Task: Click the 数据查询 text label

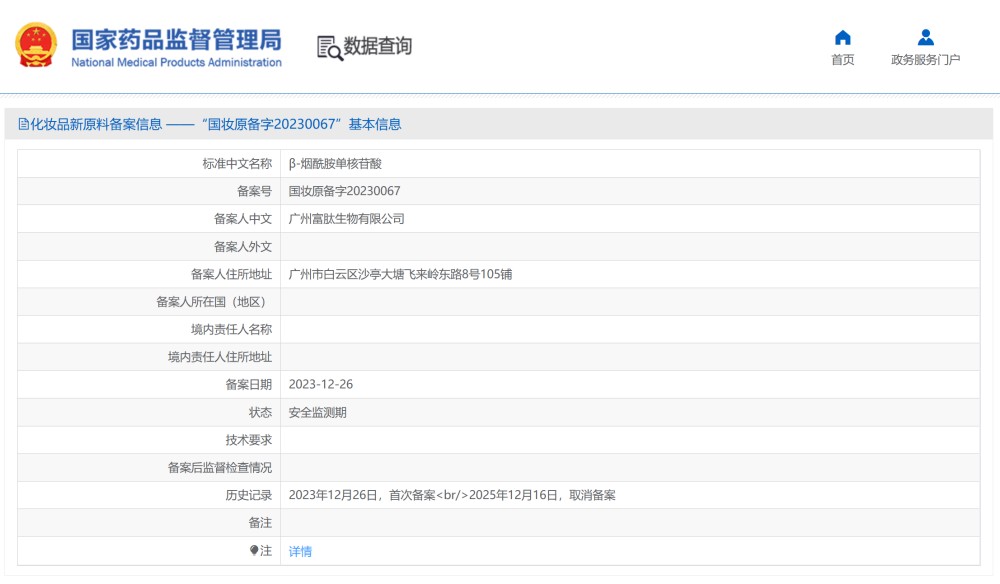Action: [x=380, y=45]
